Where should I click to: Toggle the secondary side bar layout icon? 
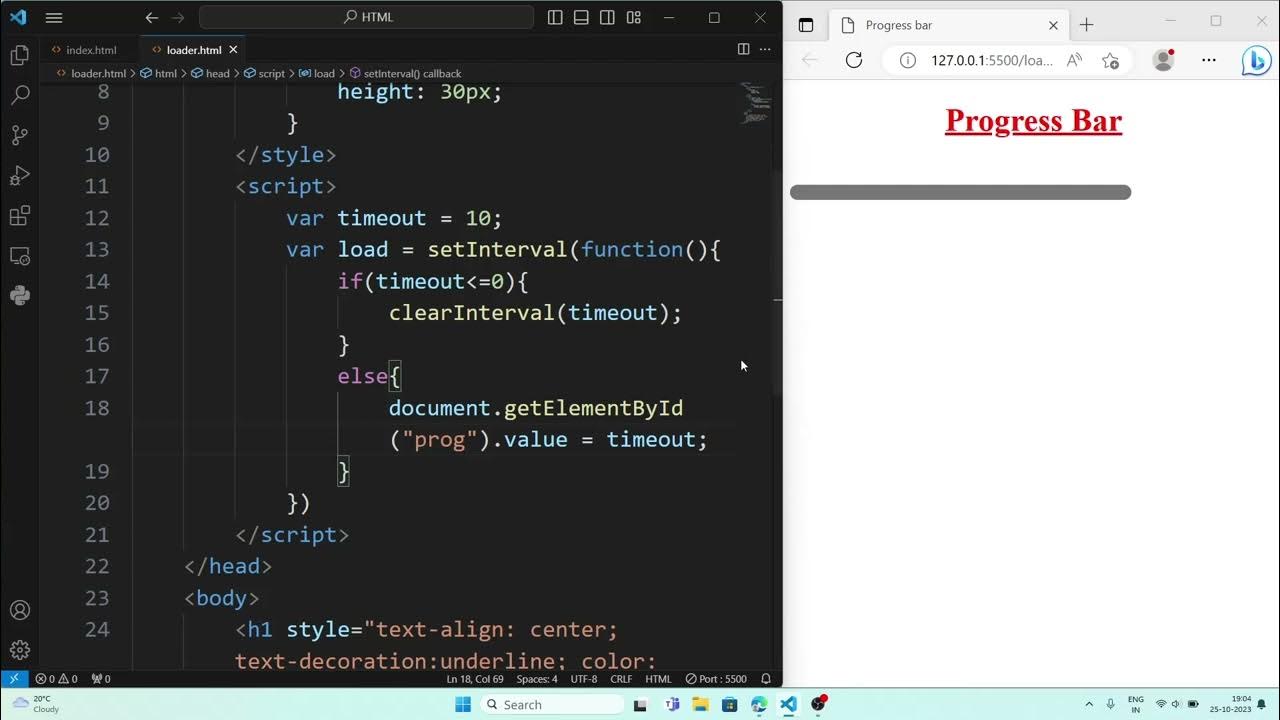click(607, 17)
